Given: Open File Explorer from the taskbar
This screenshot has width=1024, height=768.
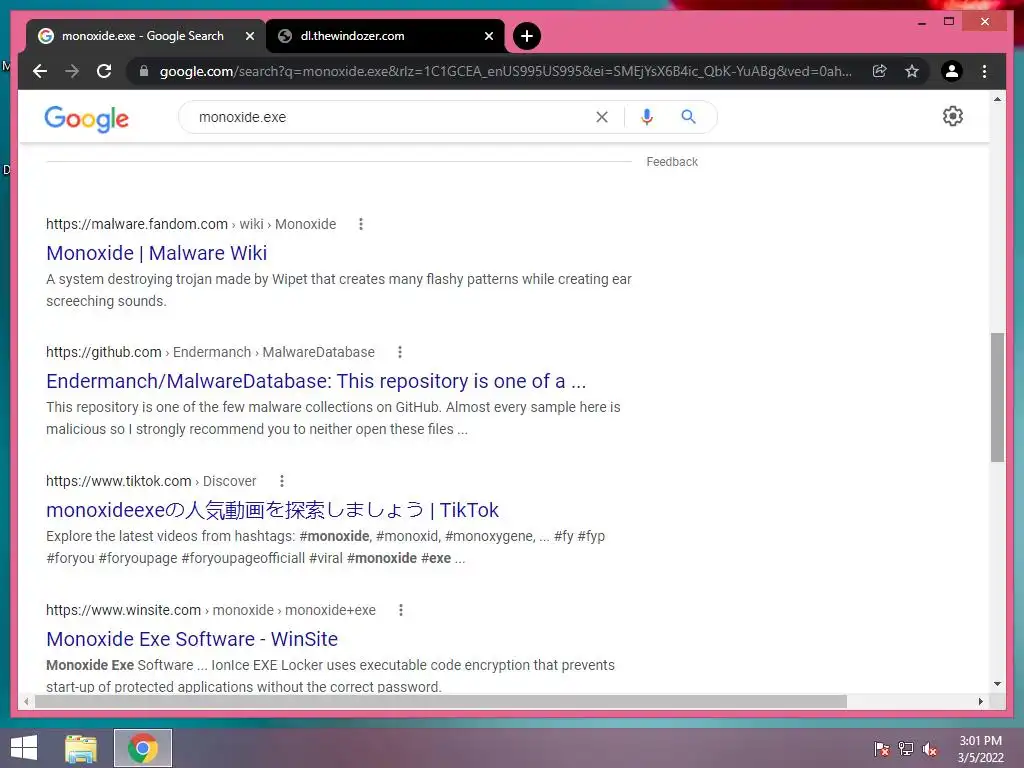Looking at the screenshot, I should point(81,748).
